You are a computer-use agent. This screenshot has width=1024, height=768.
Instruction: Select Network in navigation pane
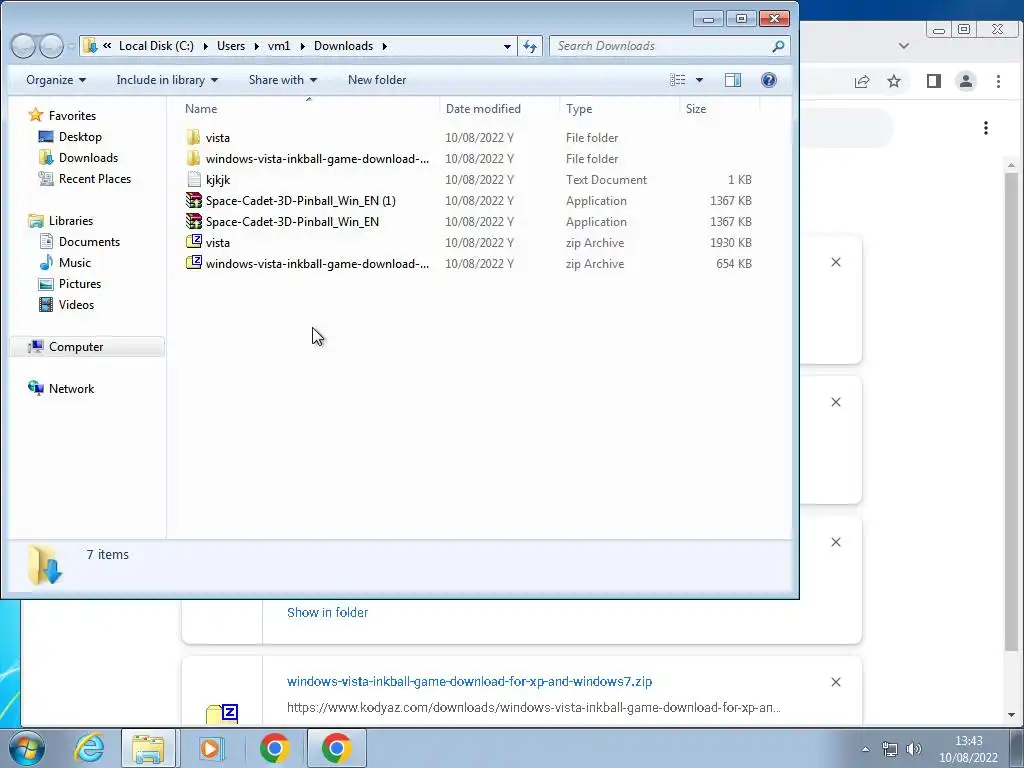pos(71,389)
